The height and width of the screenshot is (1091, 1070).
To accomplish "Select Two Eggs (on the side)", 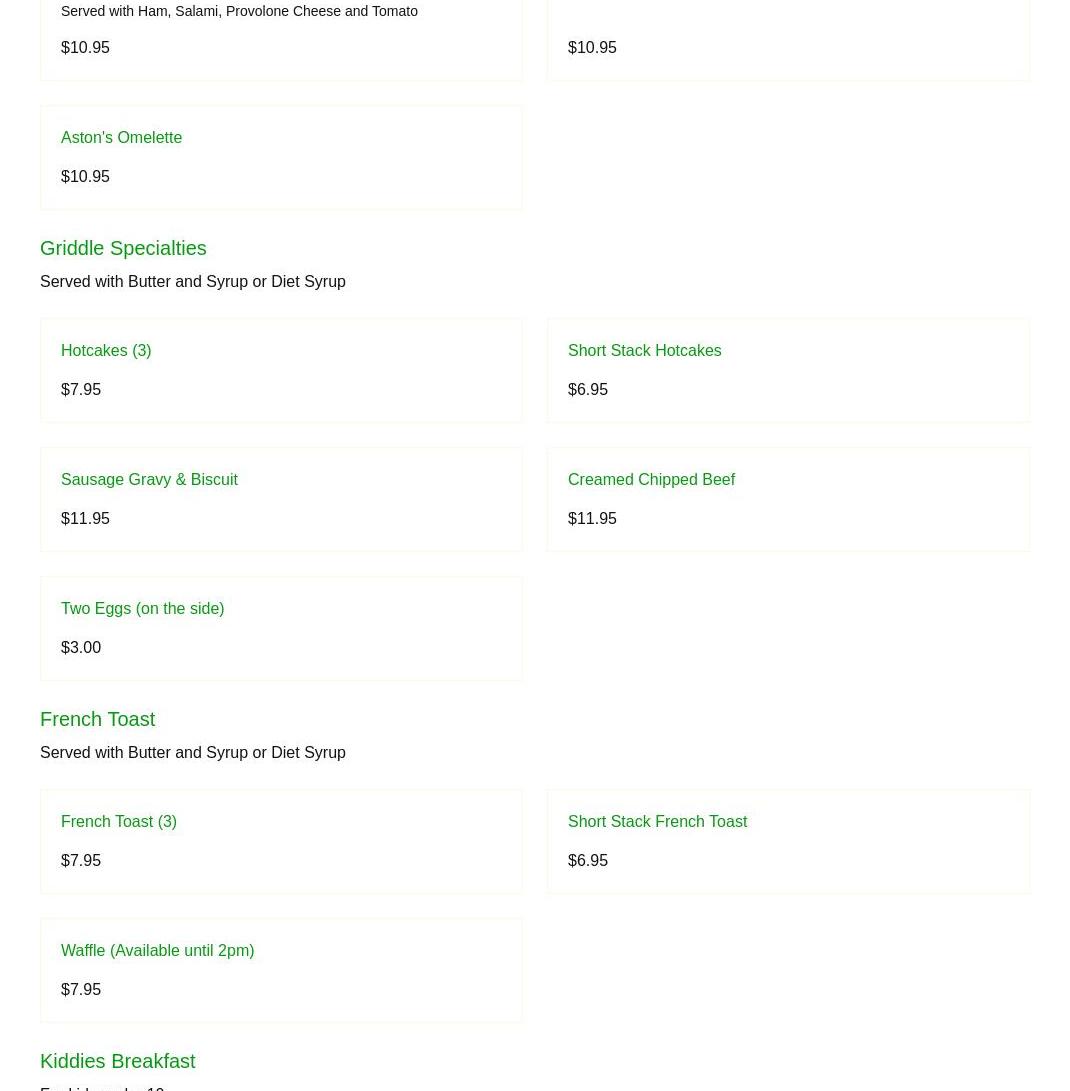I will coord(142,609).
